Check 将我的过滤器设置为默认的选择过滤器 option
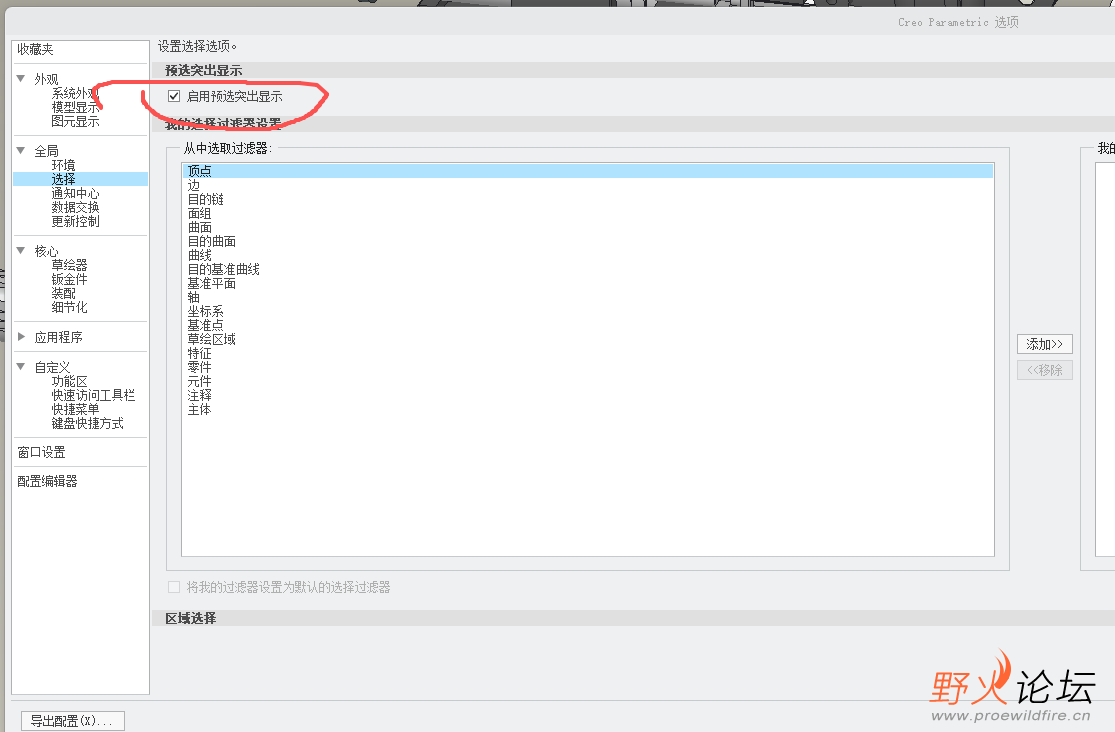This screenshot has height=732, width=1115. coord(173,588)
